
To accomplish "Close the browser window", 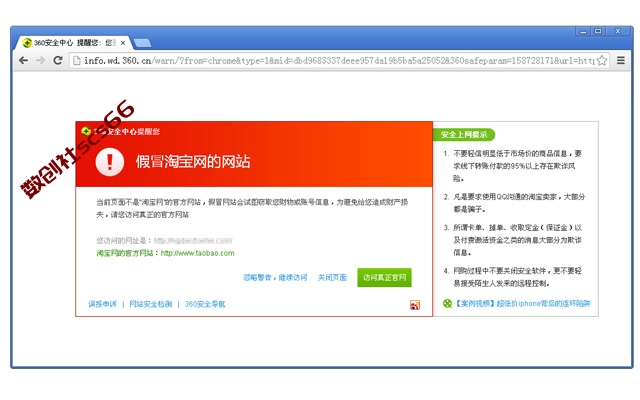I will 618,31.
